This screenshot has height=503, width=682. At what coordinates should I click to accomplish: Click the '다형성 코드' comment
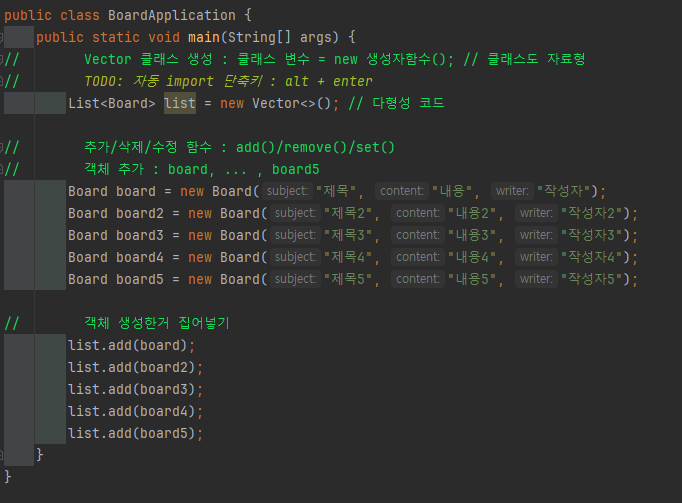tap(396, 103)
